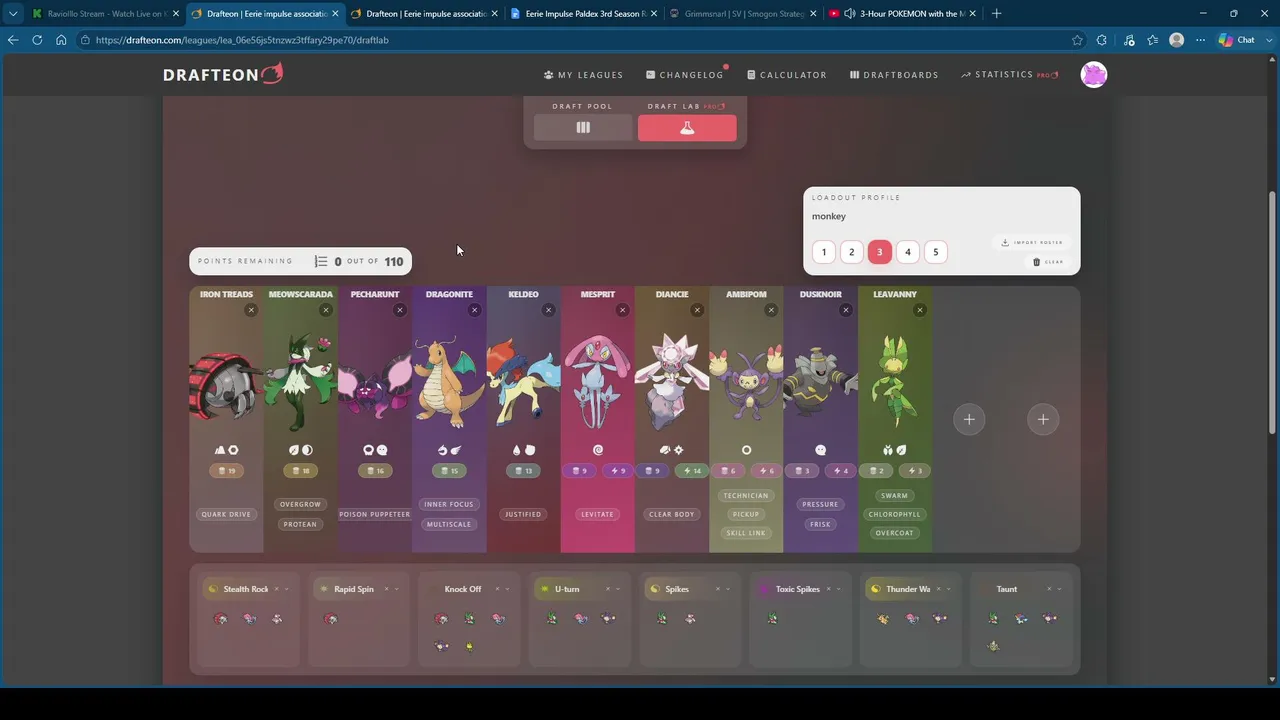
Task: Select loadout profile 5
Action: 936,252
